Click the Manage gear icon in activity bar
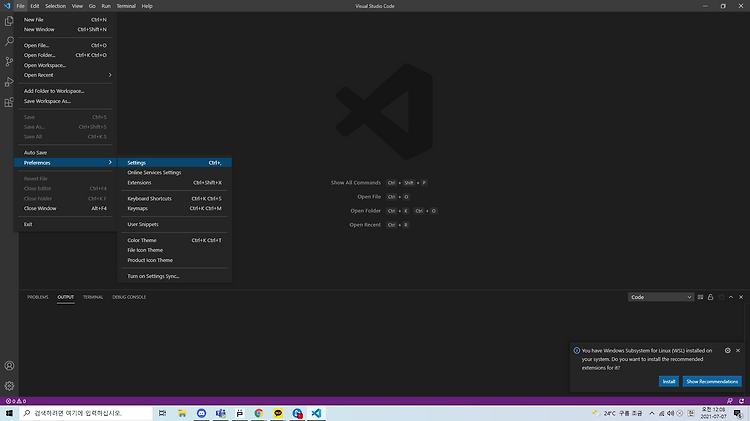This screenshot has width=750, height=421. (x=9, y=386)
